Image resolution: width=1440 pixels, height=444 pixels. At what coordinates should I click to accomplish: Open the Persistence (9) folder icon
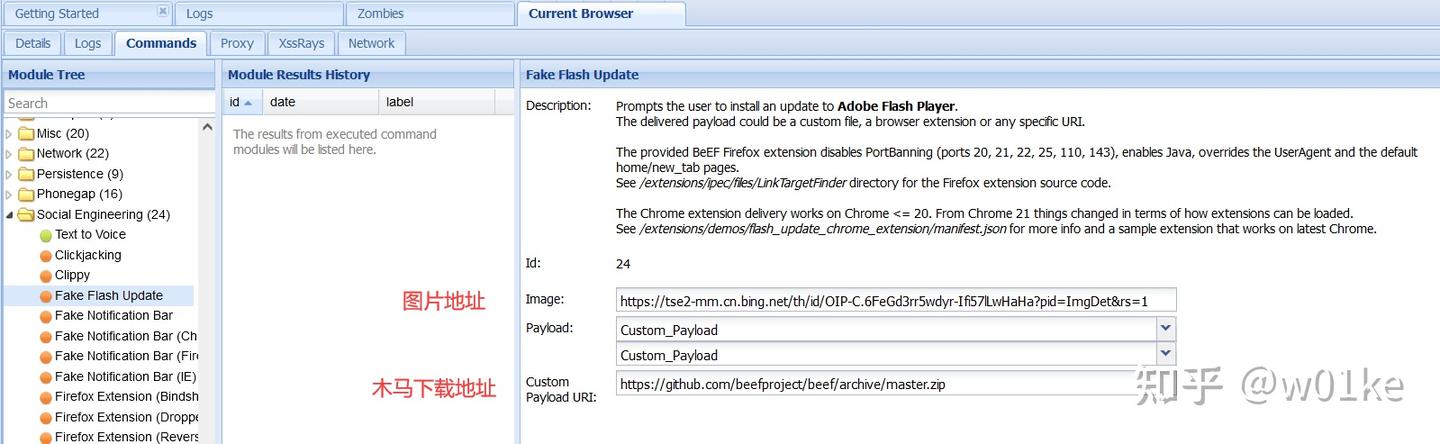coord(27,174)
